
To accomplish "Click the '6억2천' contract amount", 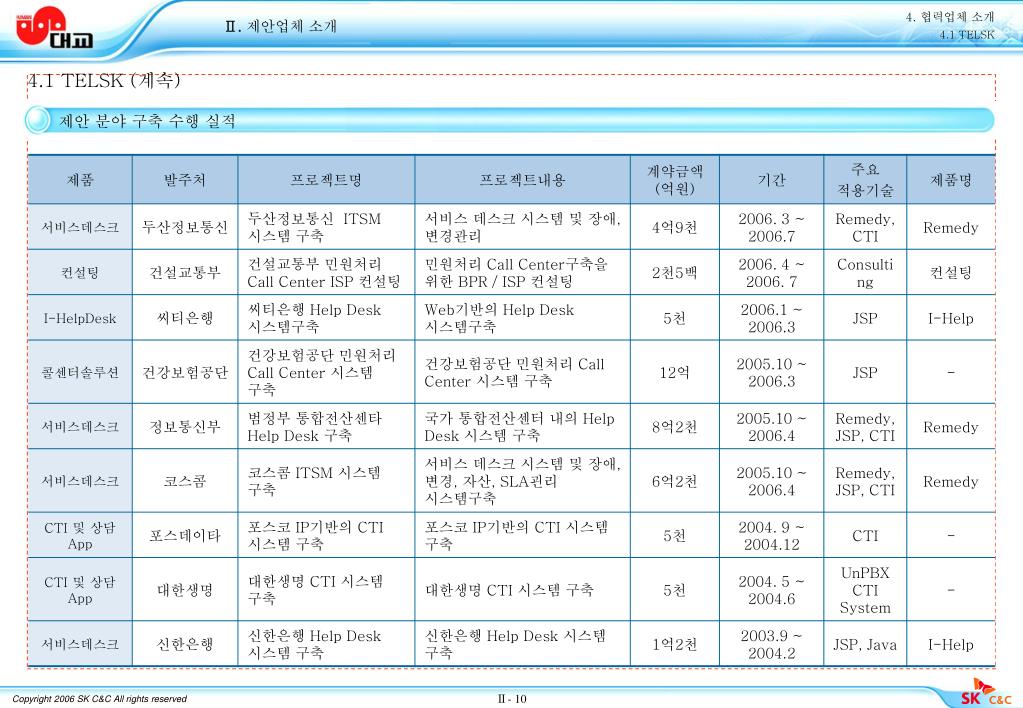I will pyautogui.click(x=675, y=481).
